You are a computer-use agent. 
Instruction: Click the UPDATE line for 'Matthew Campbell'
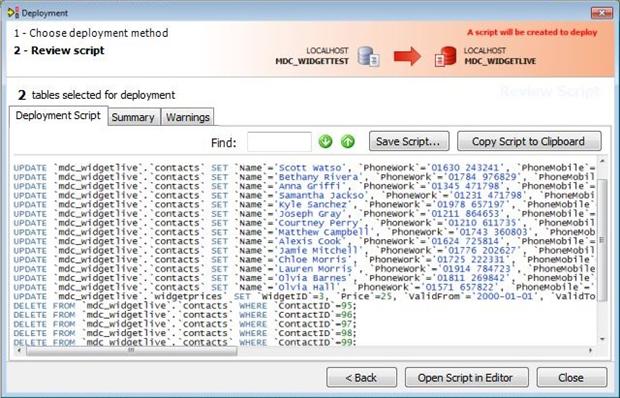tap(304, 232)
